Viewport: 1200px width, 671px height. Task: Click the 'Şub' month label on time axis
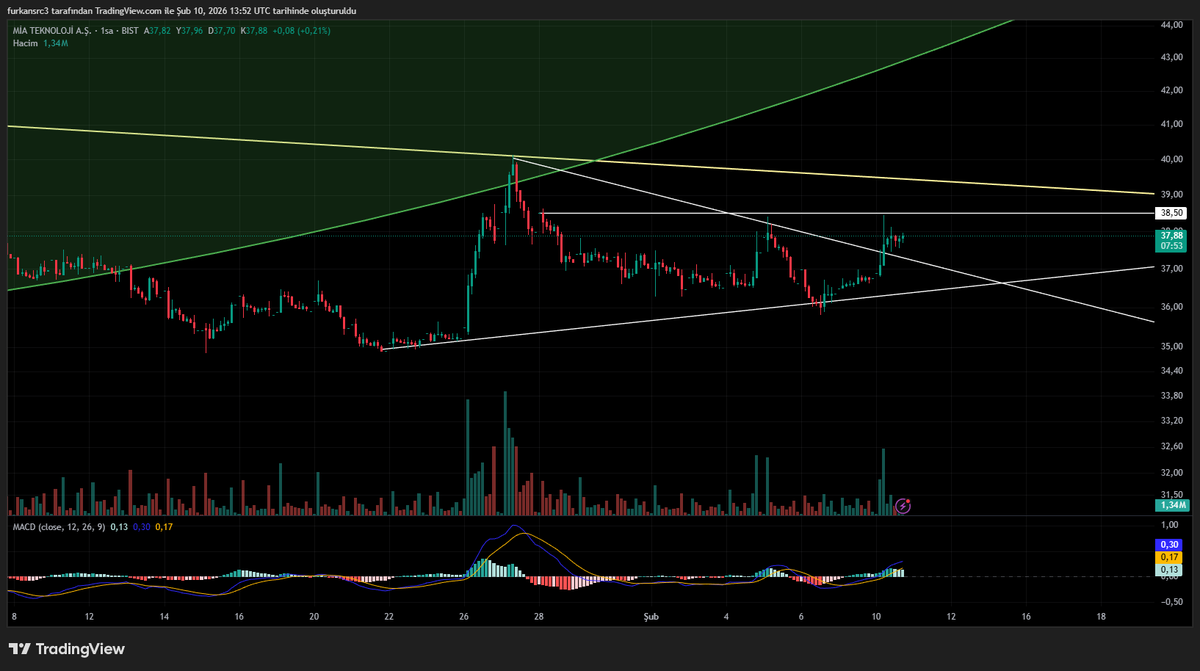(651, 617)
